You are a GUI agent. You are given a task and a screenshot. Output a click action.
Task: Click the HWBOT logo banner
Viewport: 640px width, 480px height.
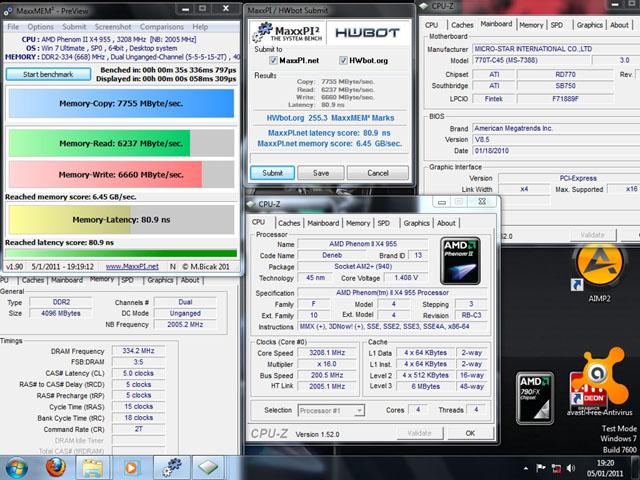(x=367, y=33)
